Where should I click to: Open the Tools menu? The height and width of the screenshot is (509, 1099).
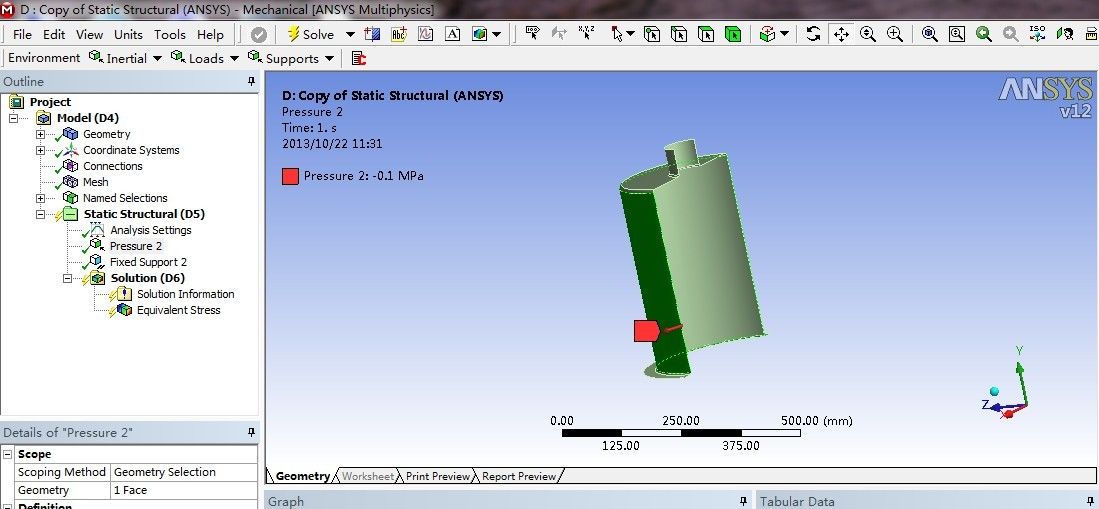click(x=170, y=34)
